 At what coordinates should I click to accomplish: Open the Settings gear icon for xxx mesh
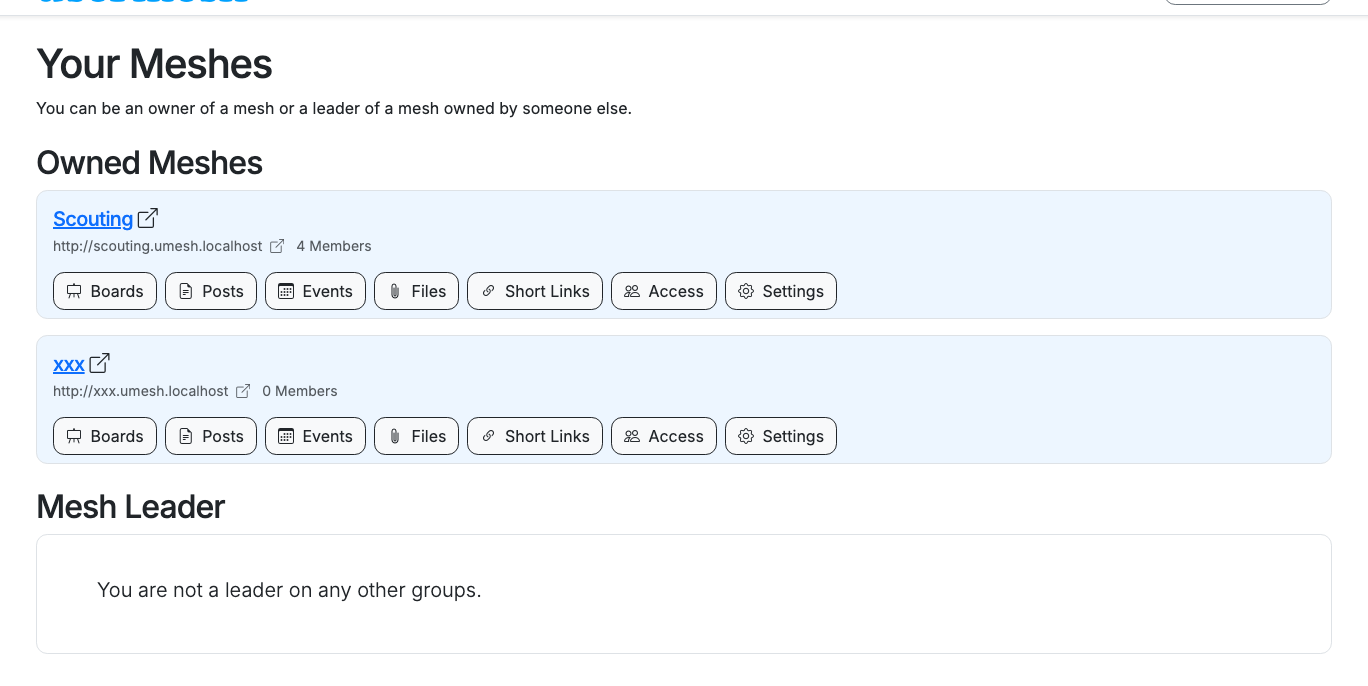point(746,436)
